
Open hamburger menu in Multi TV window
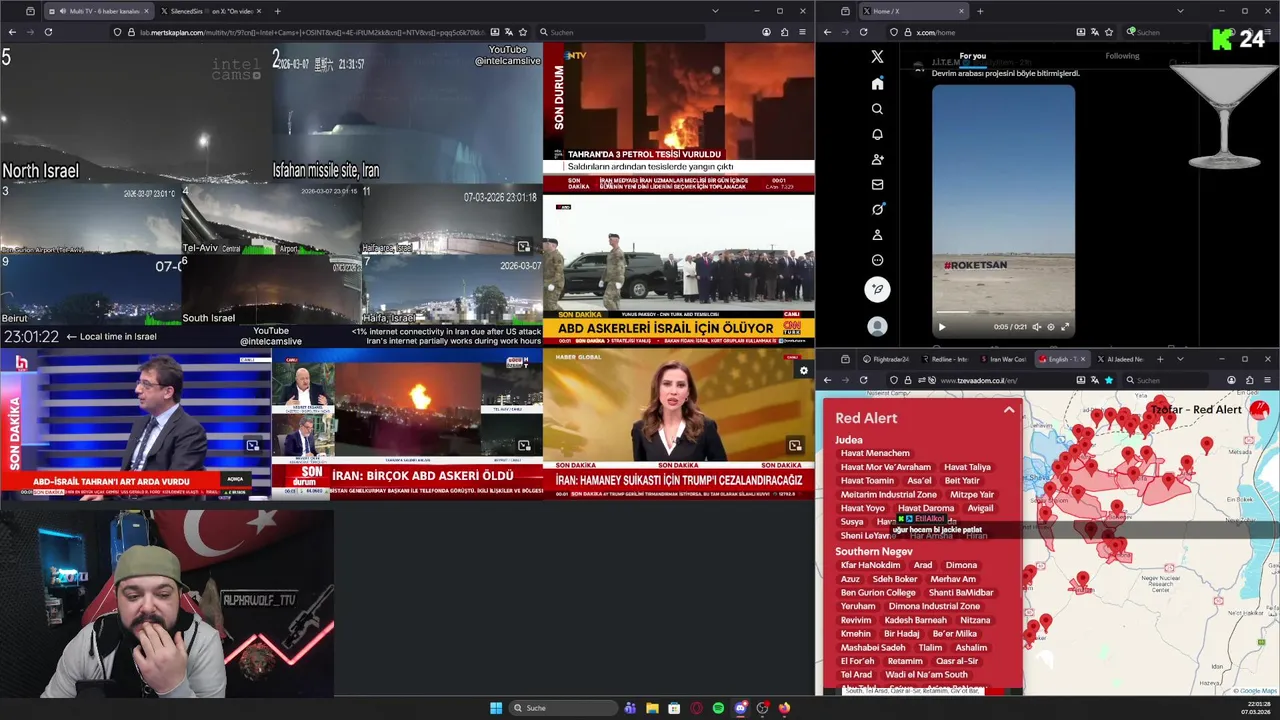pos(801,32)
